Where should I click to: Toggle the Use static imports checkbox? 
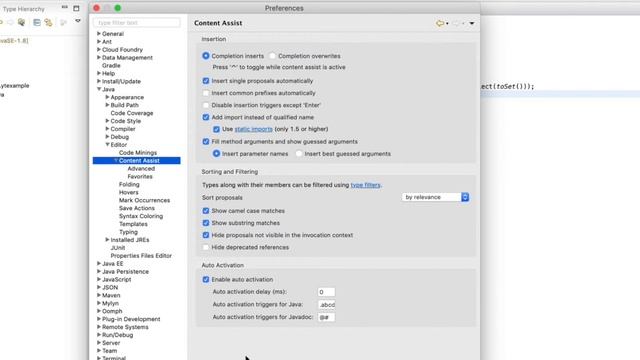[x=216, y=129]
